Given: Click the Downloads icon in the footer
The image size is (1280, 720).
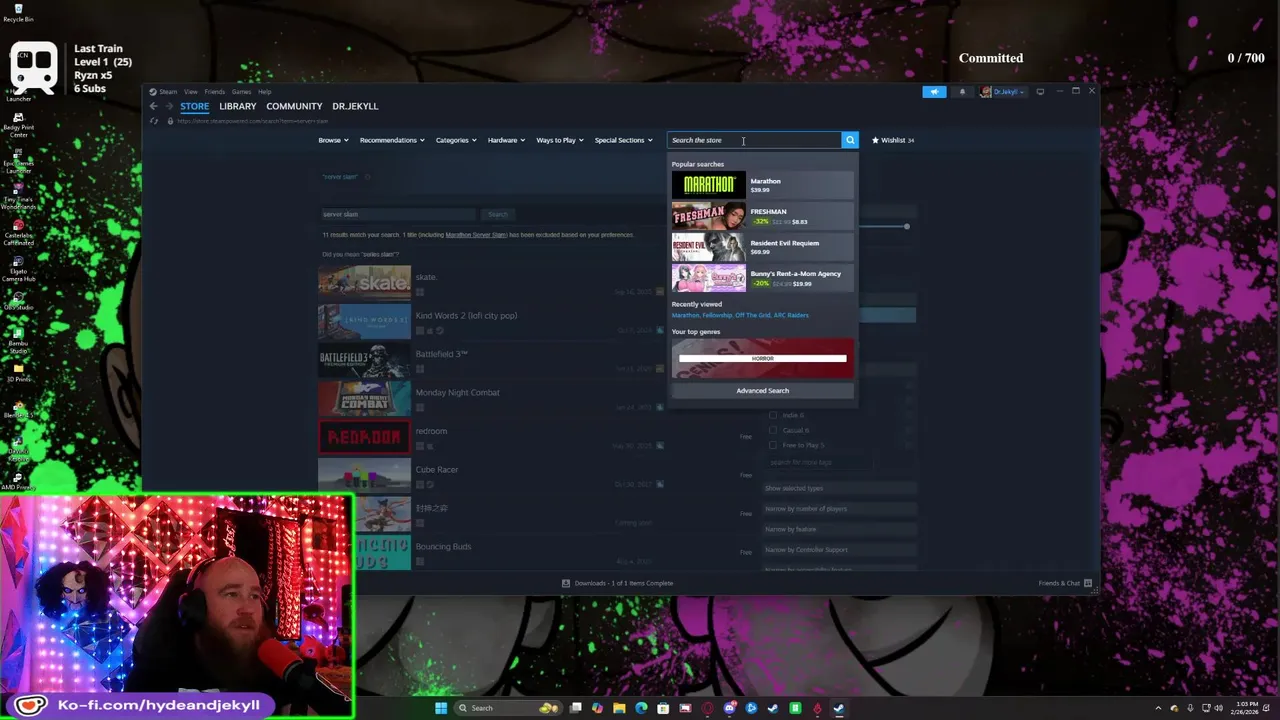Looking at the screenshot, I should 566,583.
